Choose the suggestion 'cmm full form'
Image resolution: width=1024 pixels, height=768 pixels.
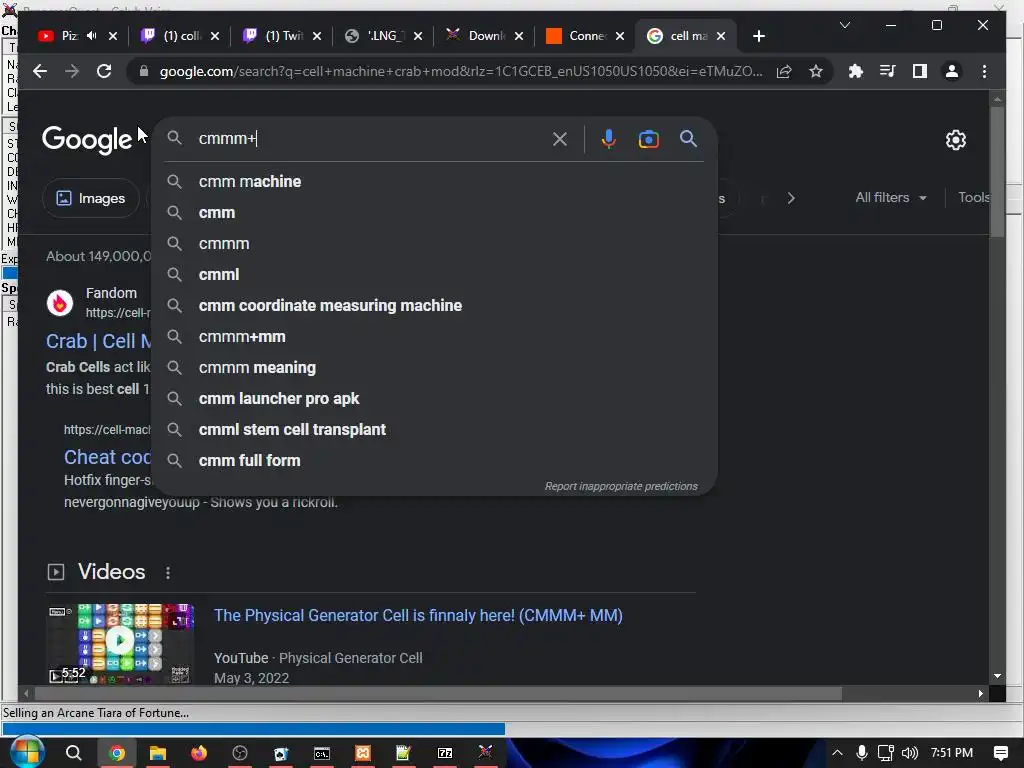pyautogui.click(x=434, y=460)
